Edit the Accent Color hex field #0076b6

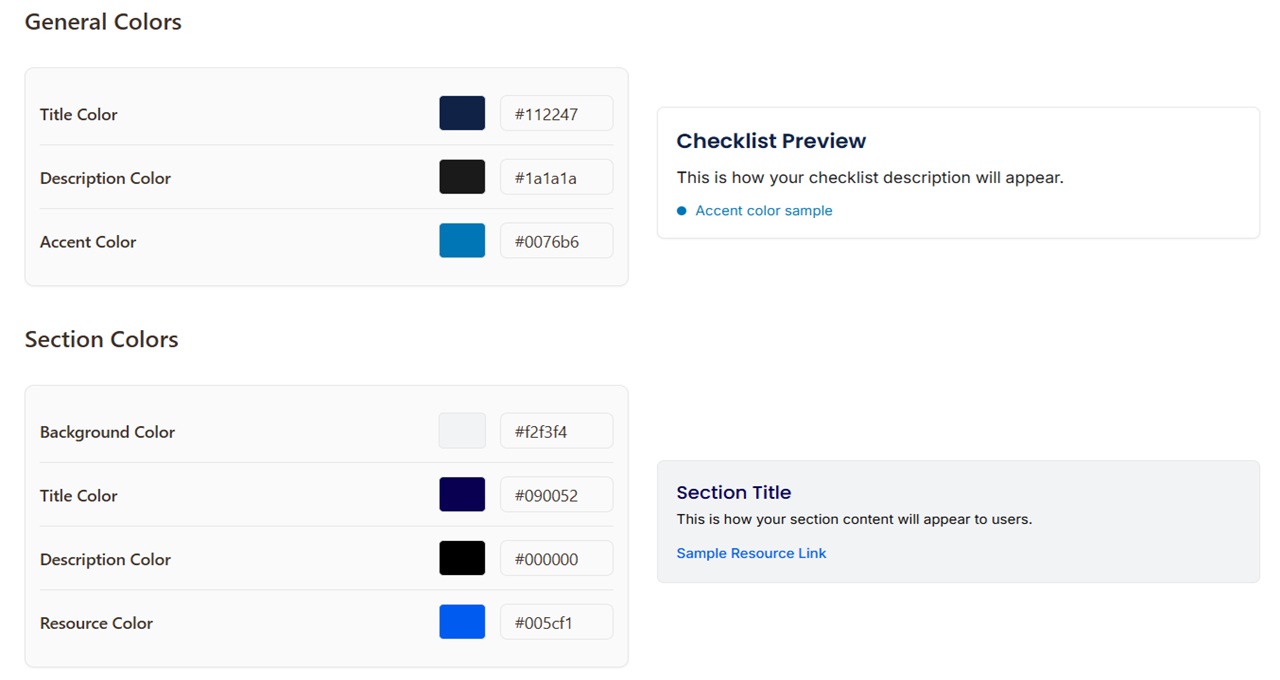pyautogui.click(x=556, y=241)
